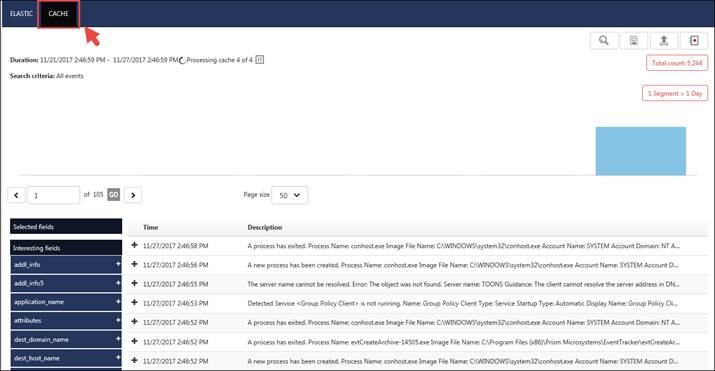The width and height of the screenshot is (715, 371).
Task: Expand event row at 2:46:53 PM
Action: (134, 303)
